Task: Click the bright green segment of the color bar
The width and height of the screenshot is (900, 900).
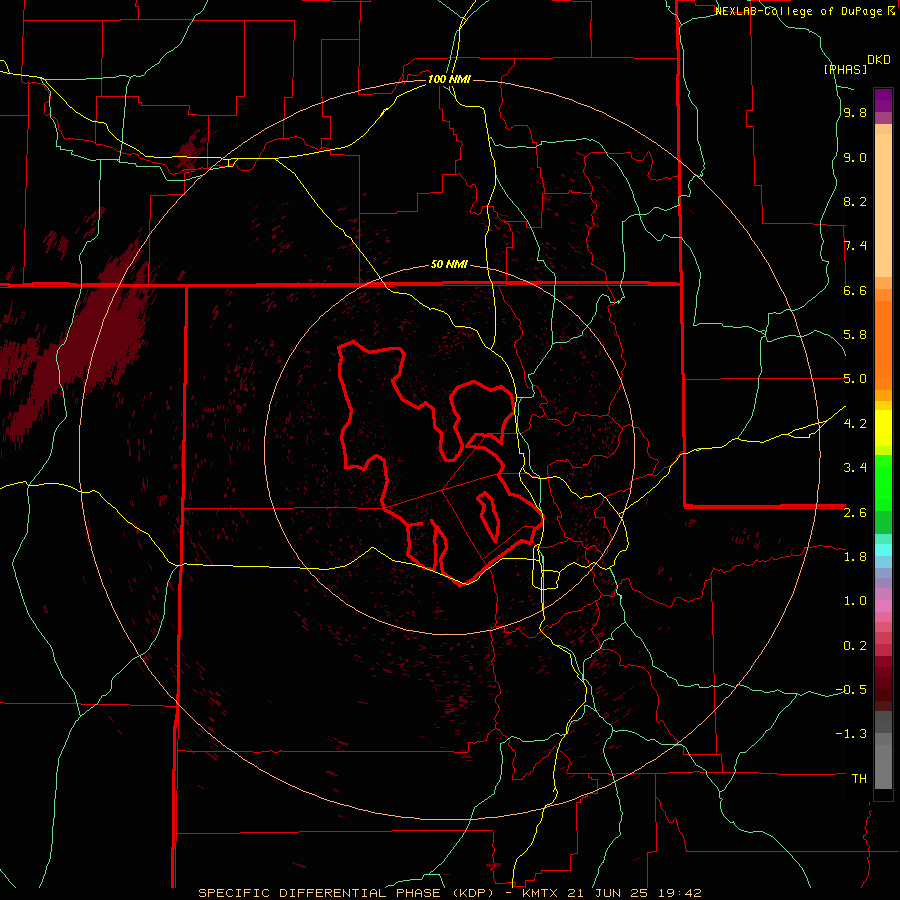Action: [x=883, y=482]
